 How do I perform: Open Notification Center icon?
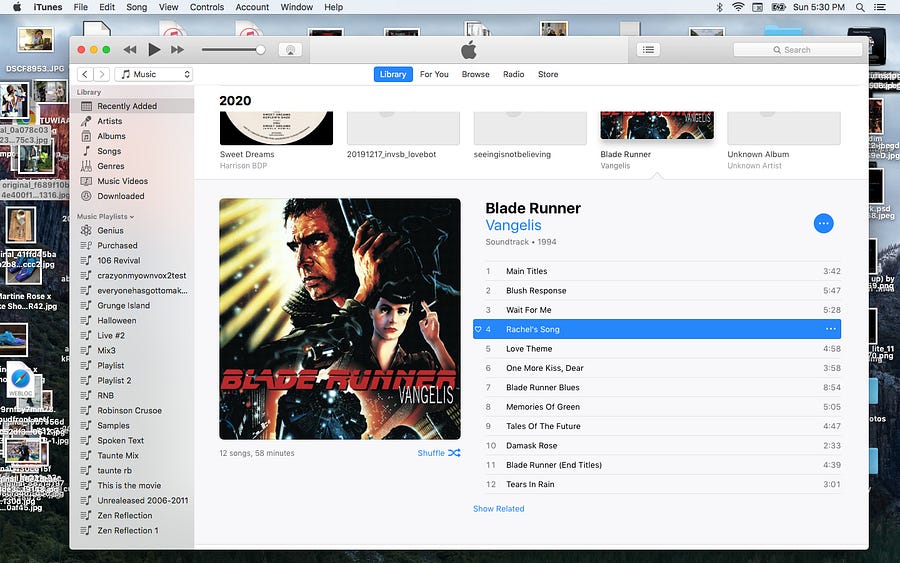point(879,7)
